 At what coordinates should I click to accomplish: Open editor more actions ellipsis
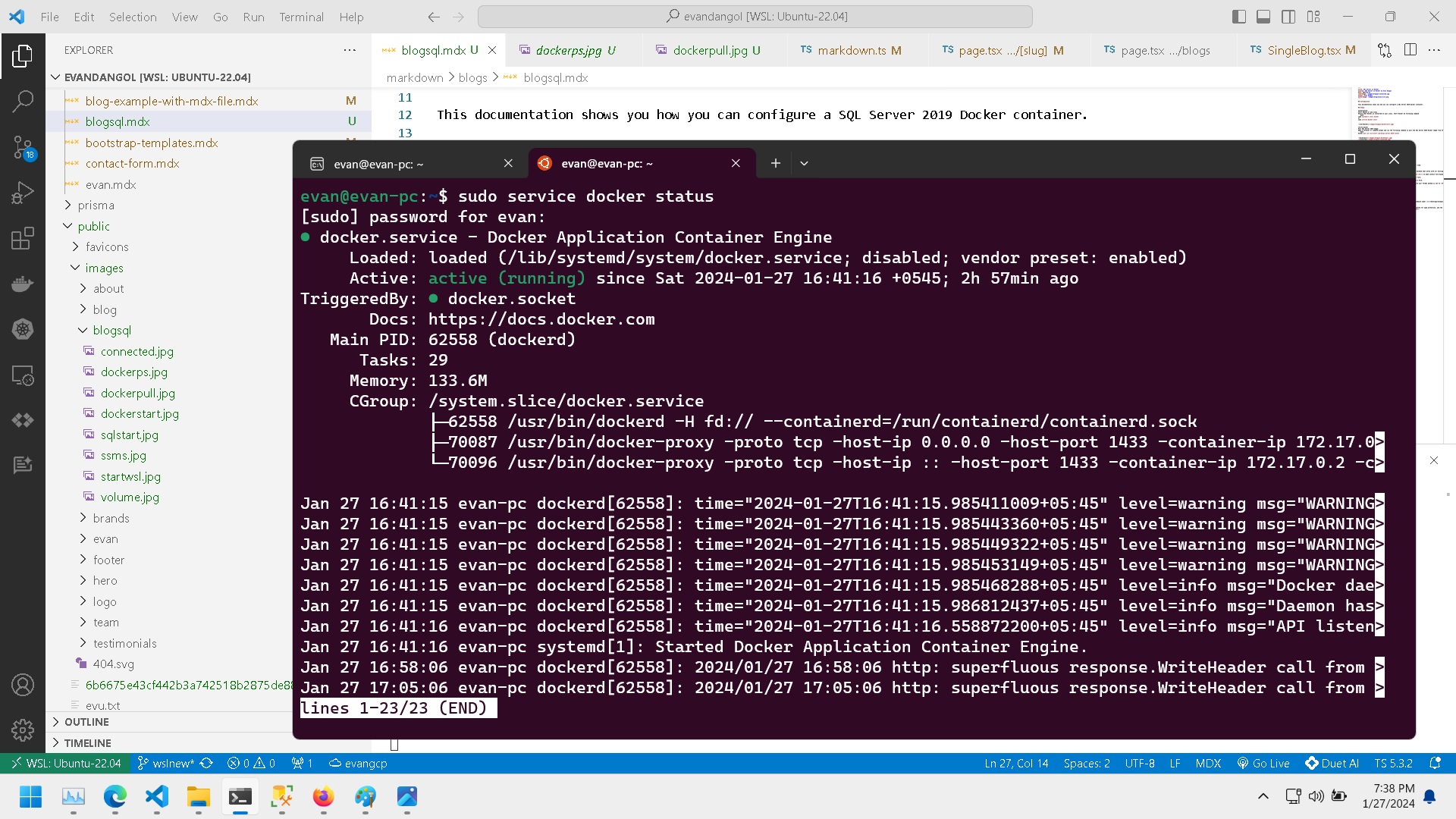click(x=1434, y=50)
